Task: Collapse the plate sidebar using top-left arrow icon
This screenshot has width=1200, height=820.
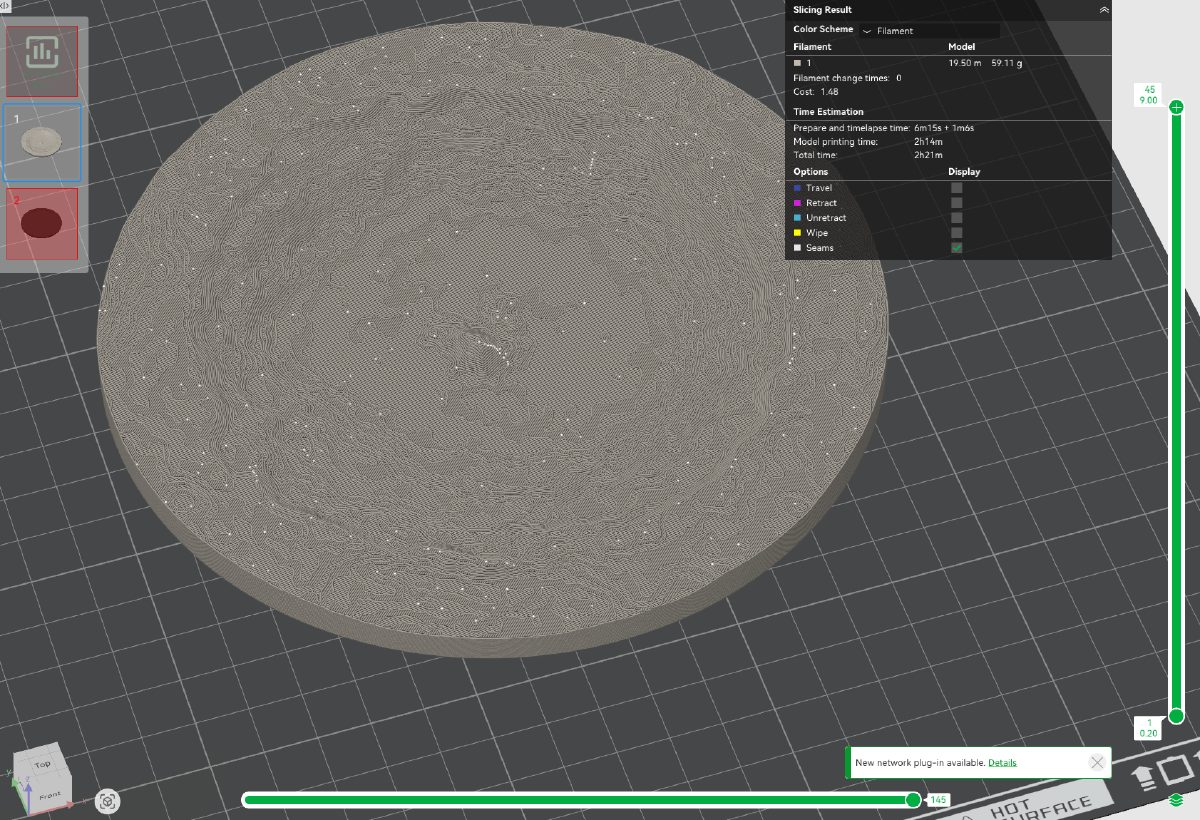Action: tap(5, 6)
